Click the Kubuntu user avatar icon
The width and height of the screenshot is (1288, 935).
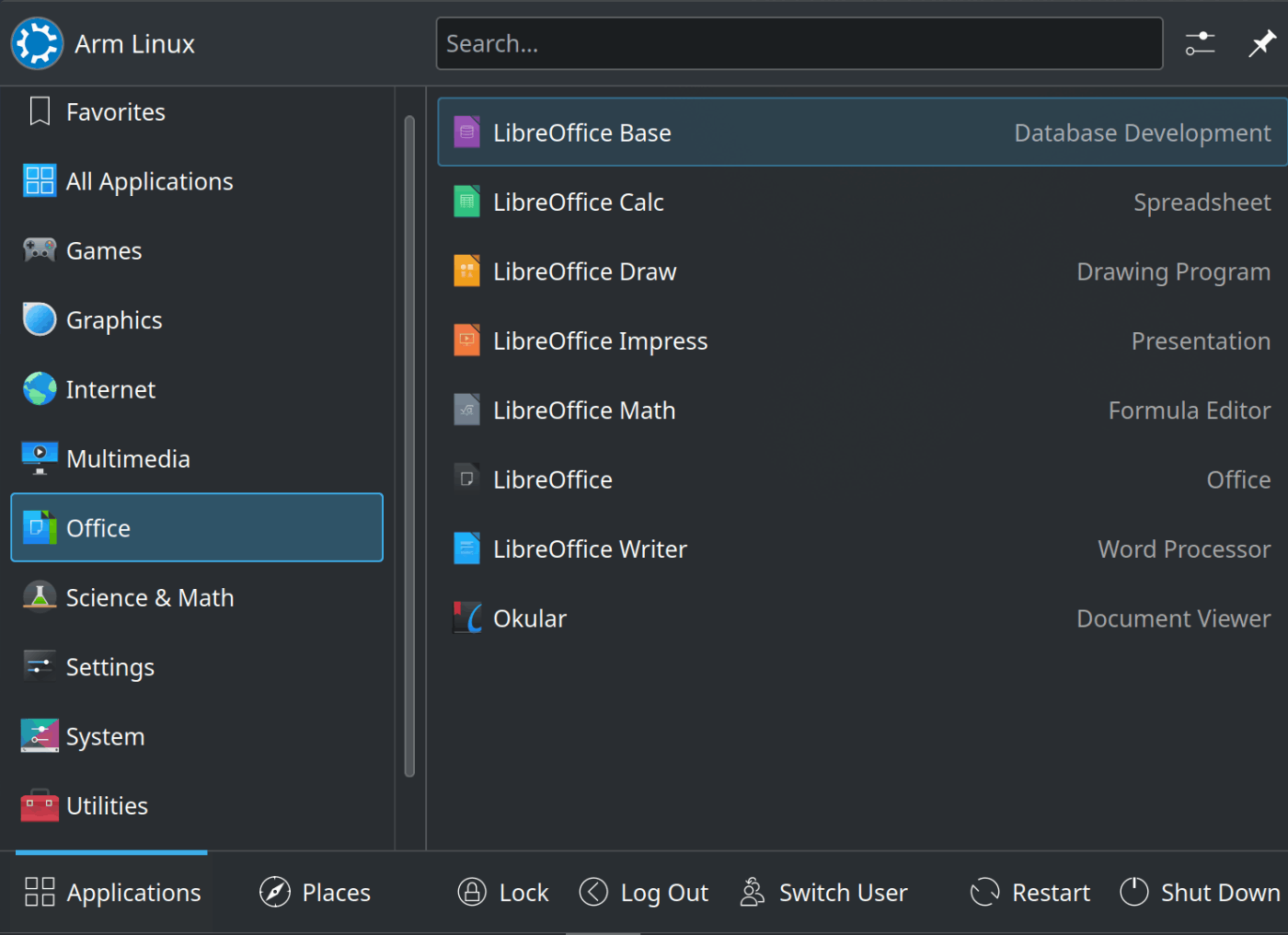[37, 43]
